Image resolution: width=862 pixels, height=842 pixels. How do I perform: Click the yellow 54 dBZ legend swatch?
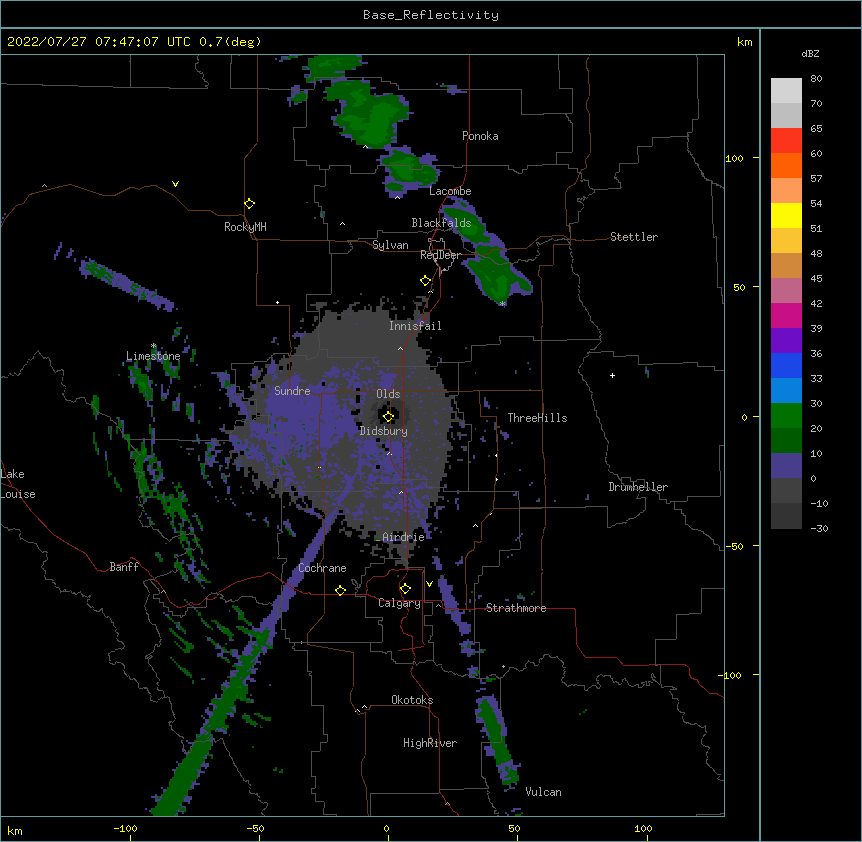(786, 215)
